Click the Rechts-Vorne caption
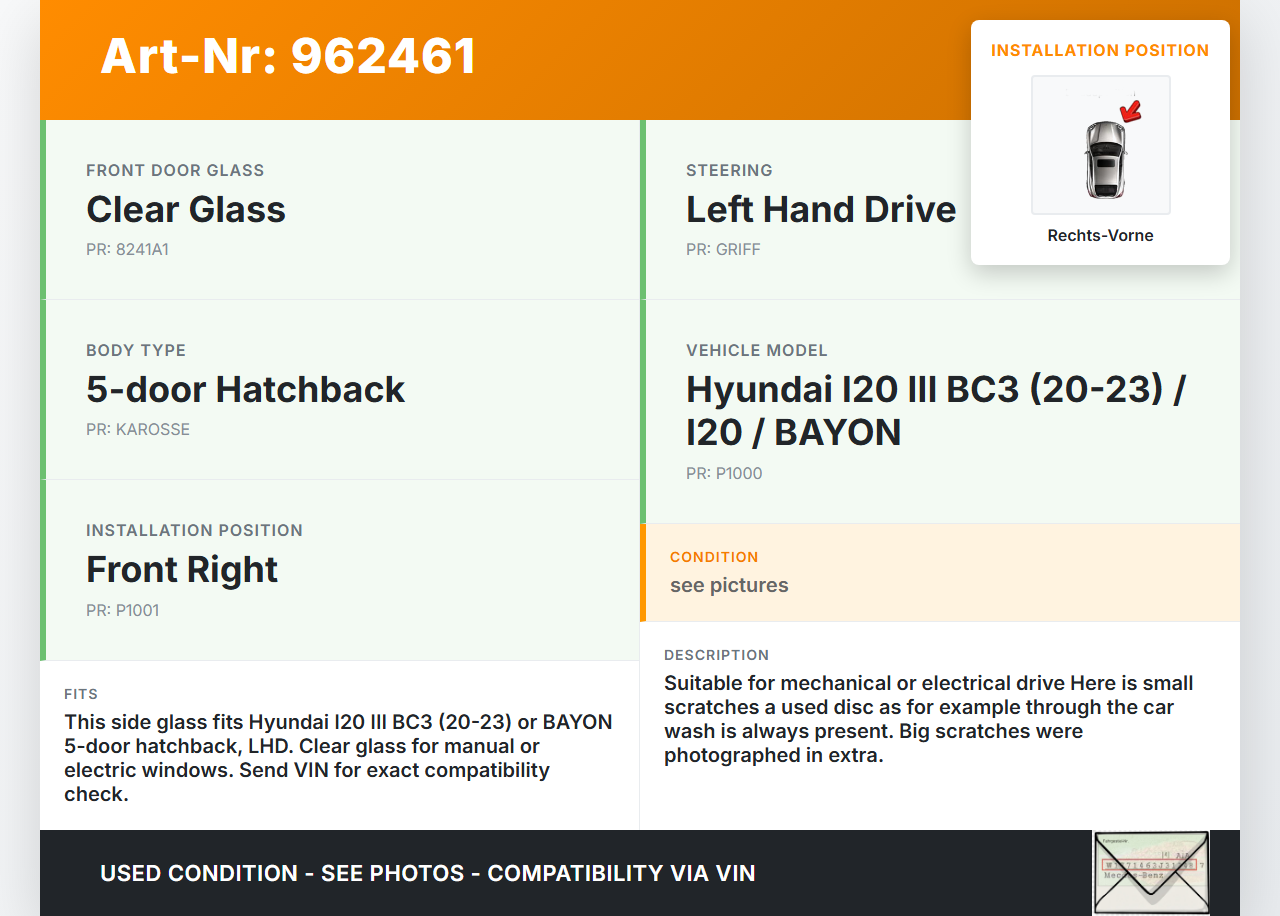 (1100, 236)
